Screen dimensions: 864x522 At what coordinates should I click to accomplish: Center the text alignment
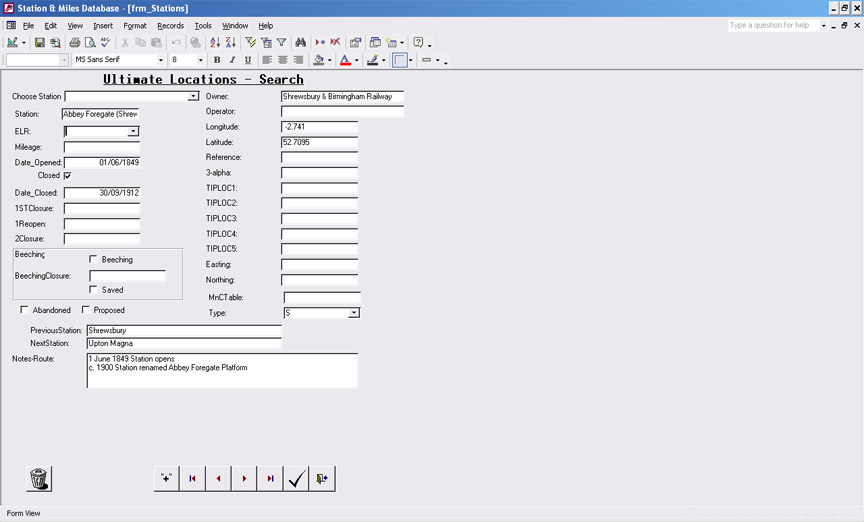pos(283,60)
